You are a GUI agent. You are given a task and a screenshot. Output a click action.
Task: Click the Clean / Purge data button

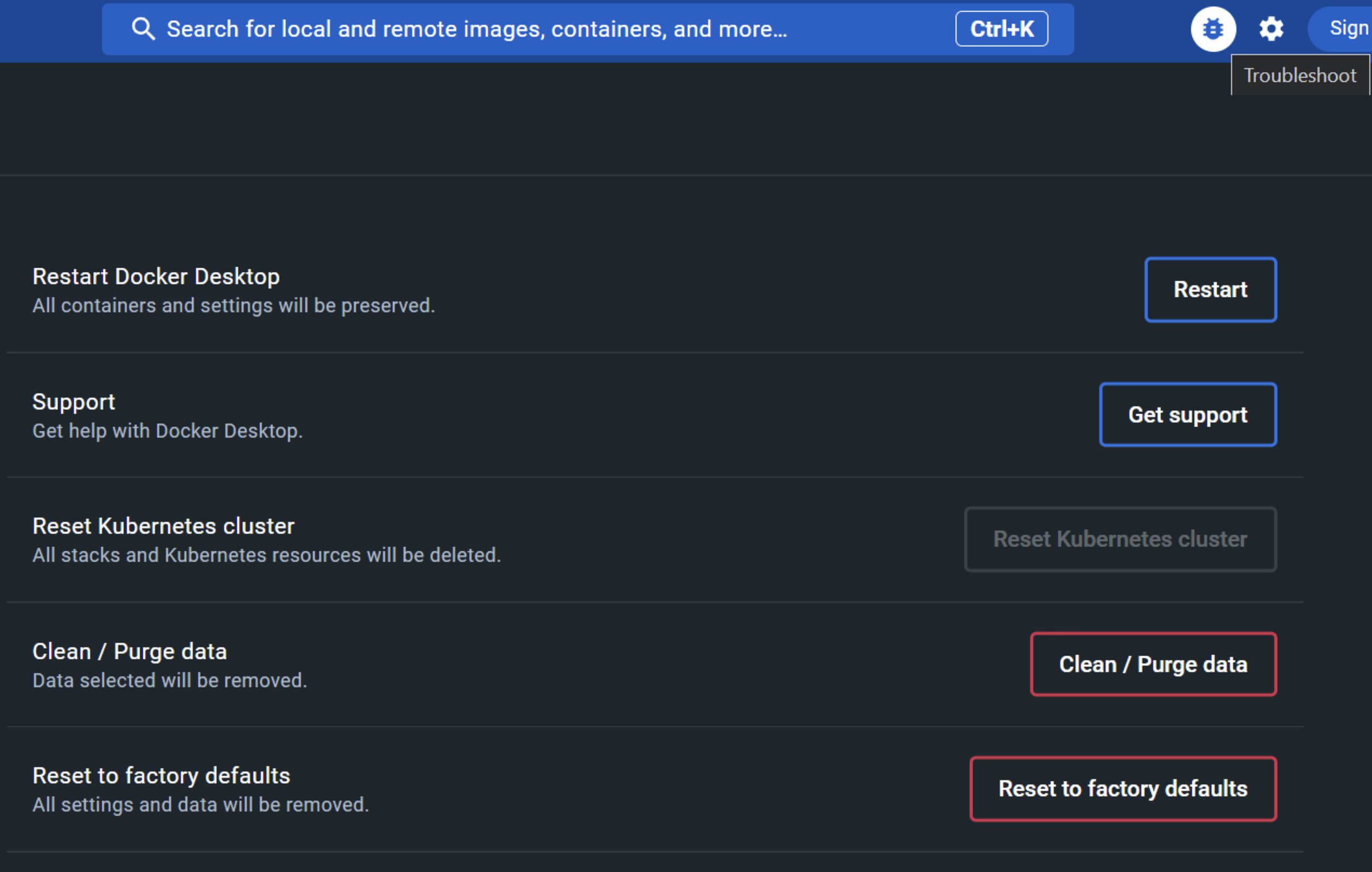pos(1153,664)
